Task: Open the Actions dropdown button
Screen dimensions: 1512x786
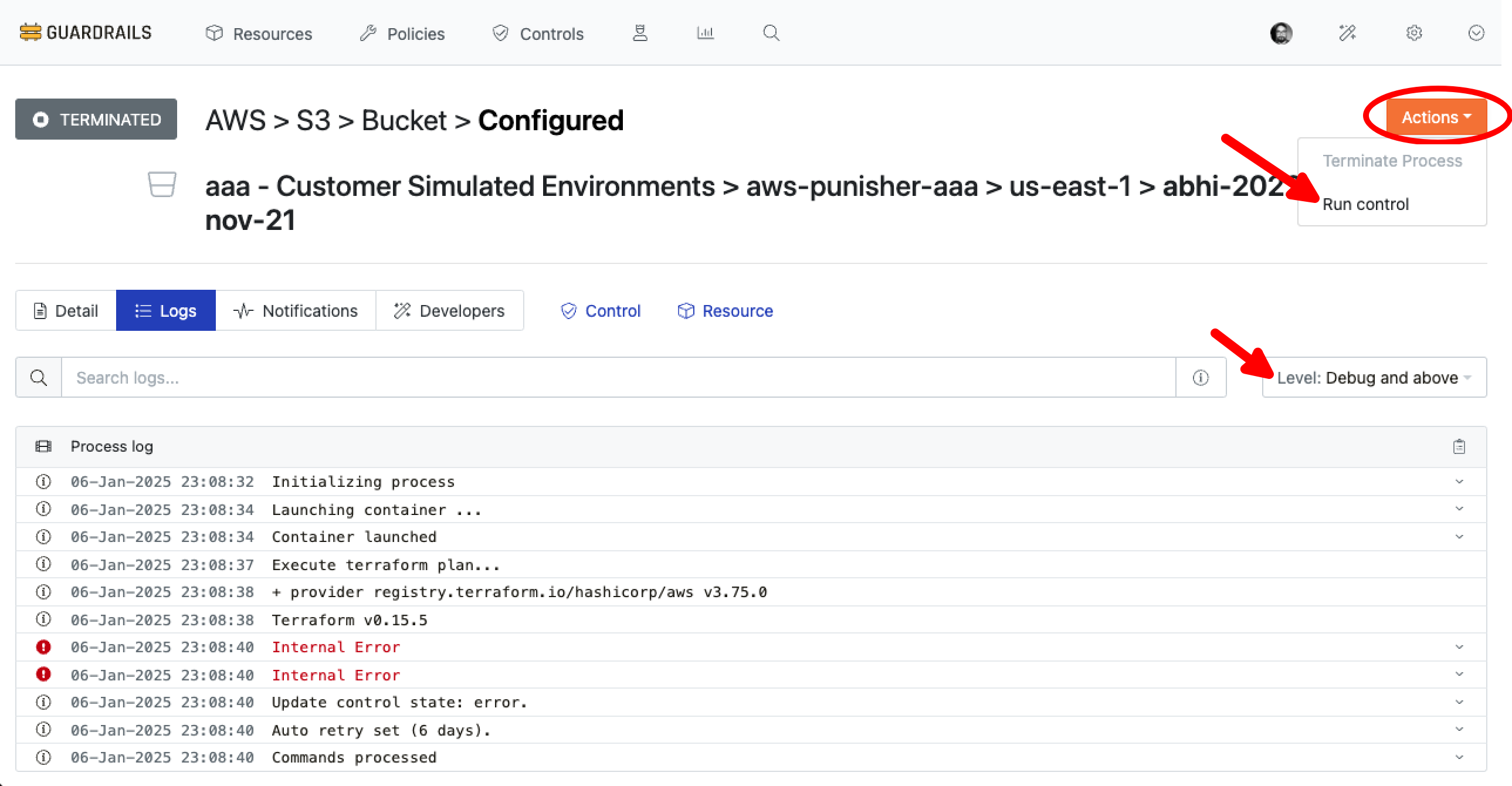Action: coord(1436,117)
